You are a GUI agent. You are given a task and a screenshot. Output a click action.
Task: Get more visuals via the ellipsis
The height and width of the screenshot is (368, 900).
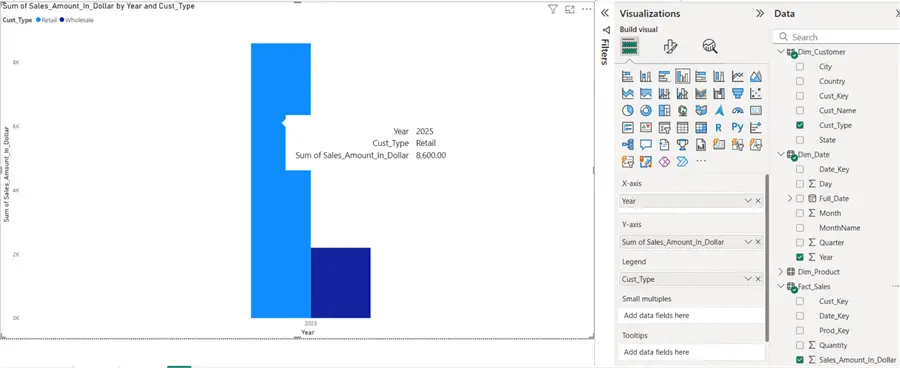tap(701, 161)
